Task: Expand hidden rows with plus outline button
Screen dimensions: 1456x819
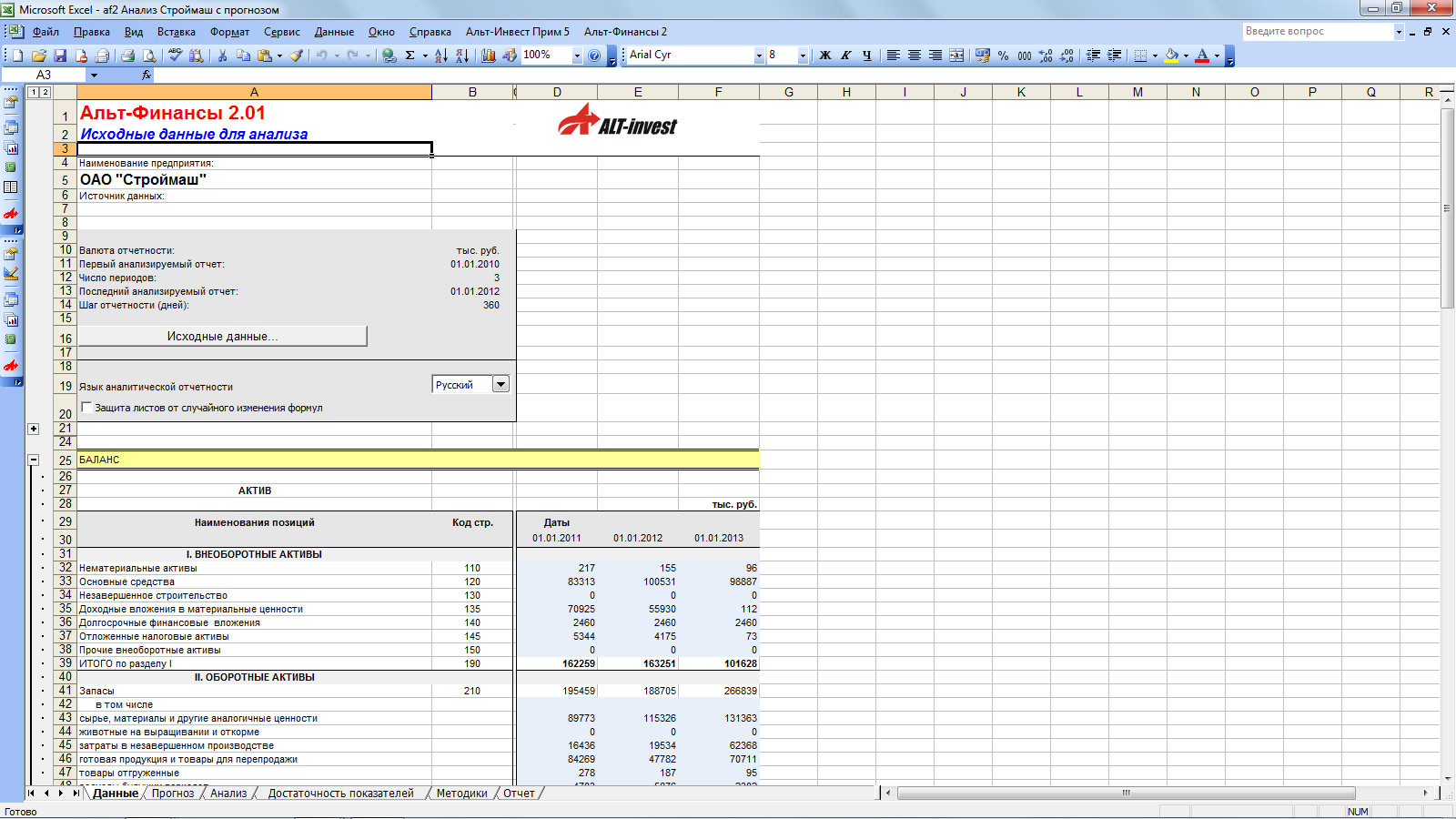Action: point(34,429)
